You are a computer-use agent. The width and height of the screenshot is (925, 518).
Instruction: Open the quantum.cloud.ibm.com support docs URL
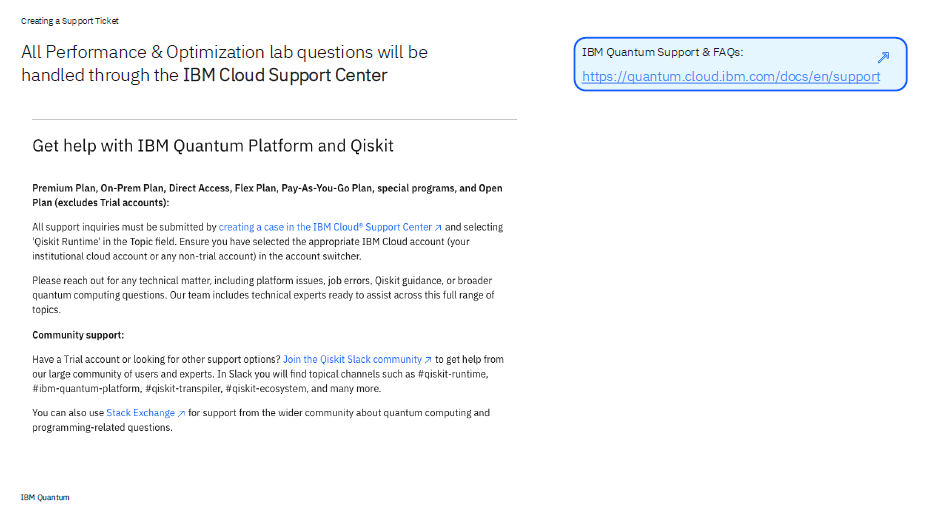point(730,76)
